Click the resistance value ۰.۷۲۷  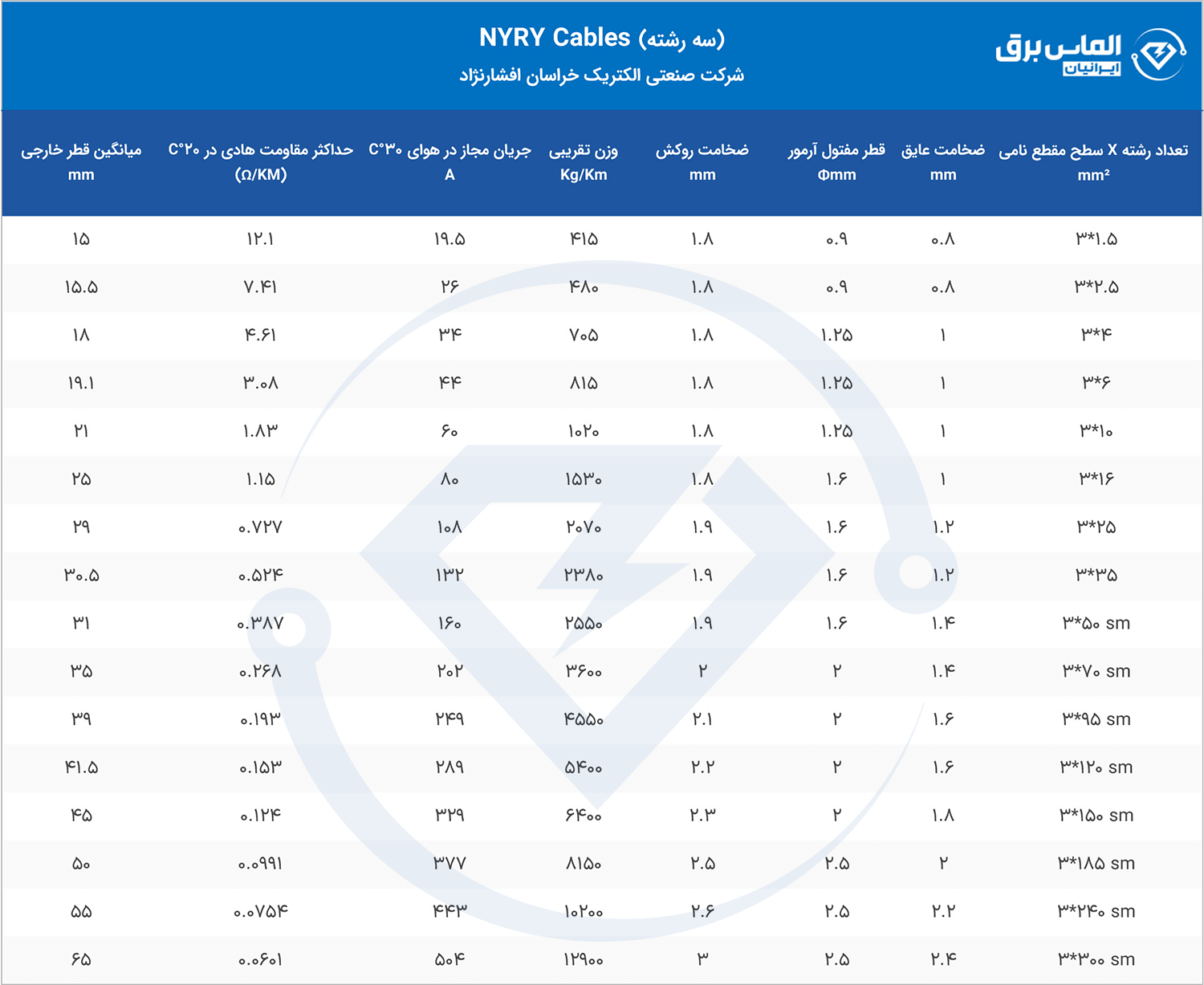[x=260, y=527]
